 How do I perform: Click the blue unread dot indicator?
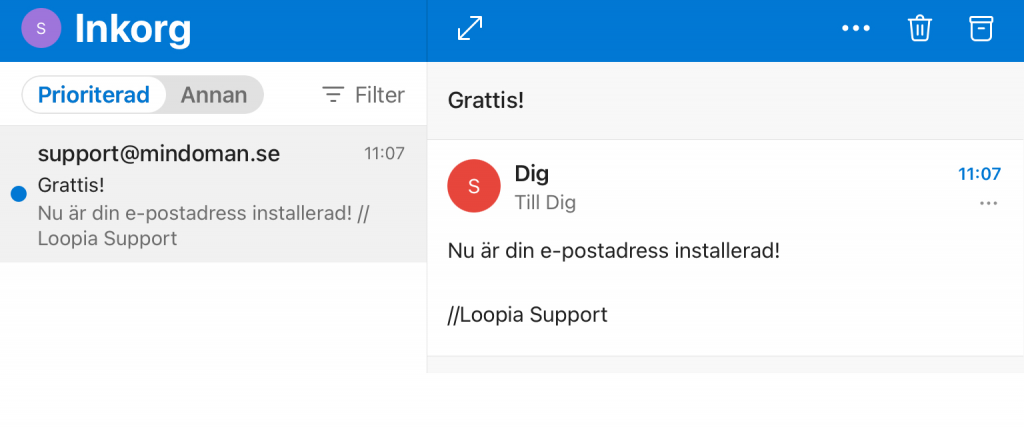click(x=19, y=194)
